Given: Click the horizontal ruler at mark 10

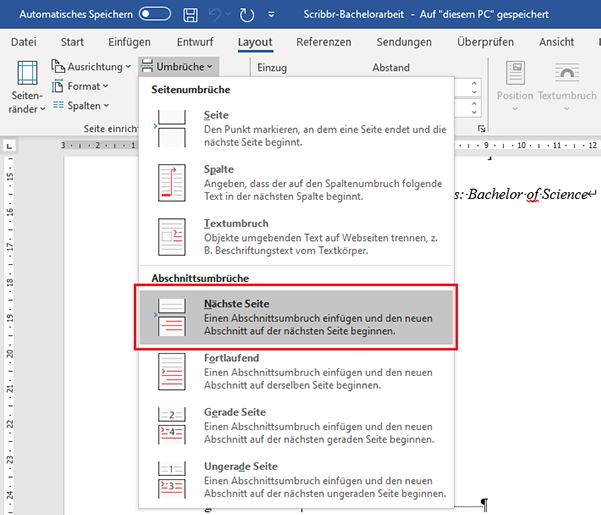Looking at the screenshot, I should (x=521, y=145).
